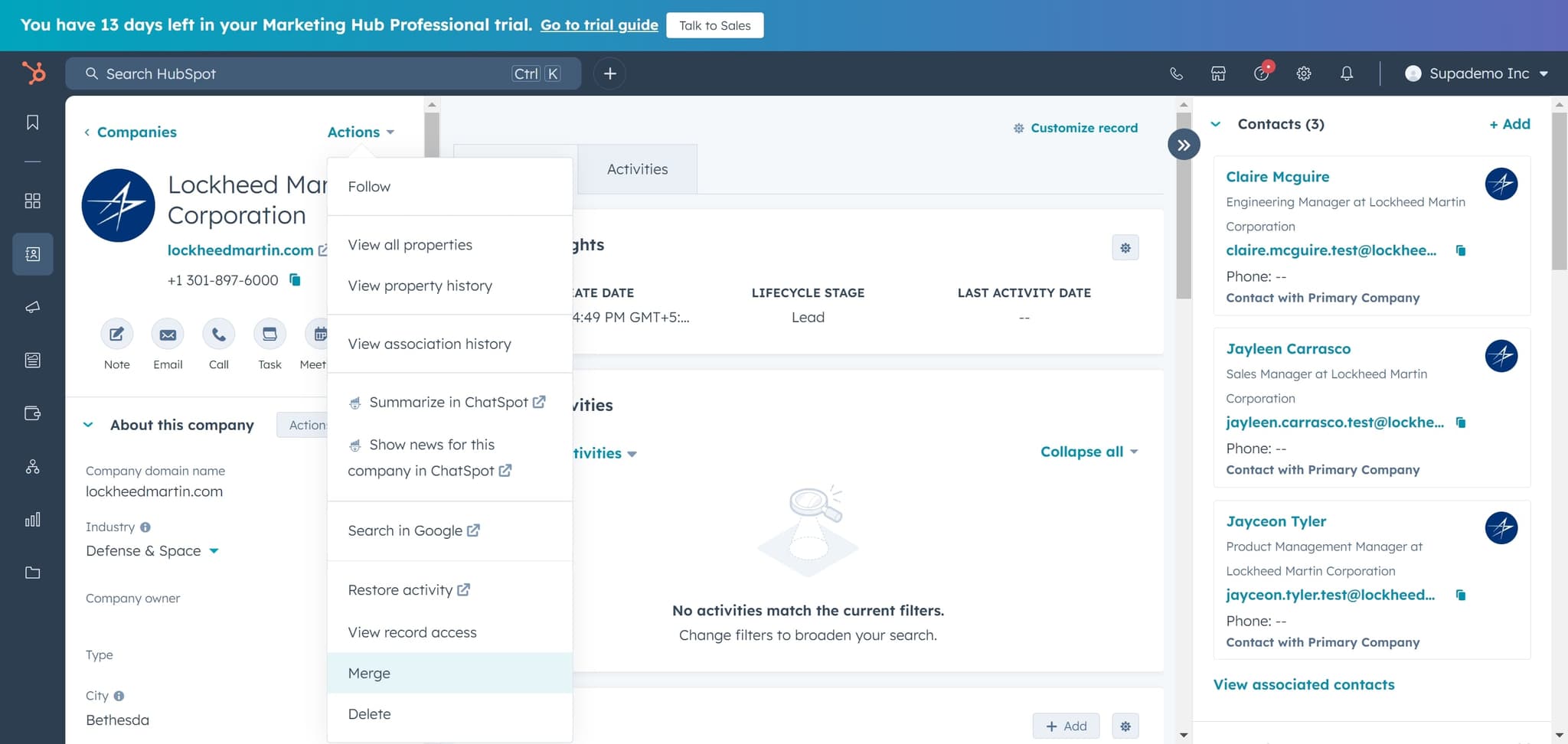This screenshot has width=1568, height=744.
Task: Open the Reporting bar chart sidebar icon
Action: pos(32,520)
